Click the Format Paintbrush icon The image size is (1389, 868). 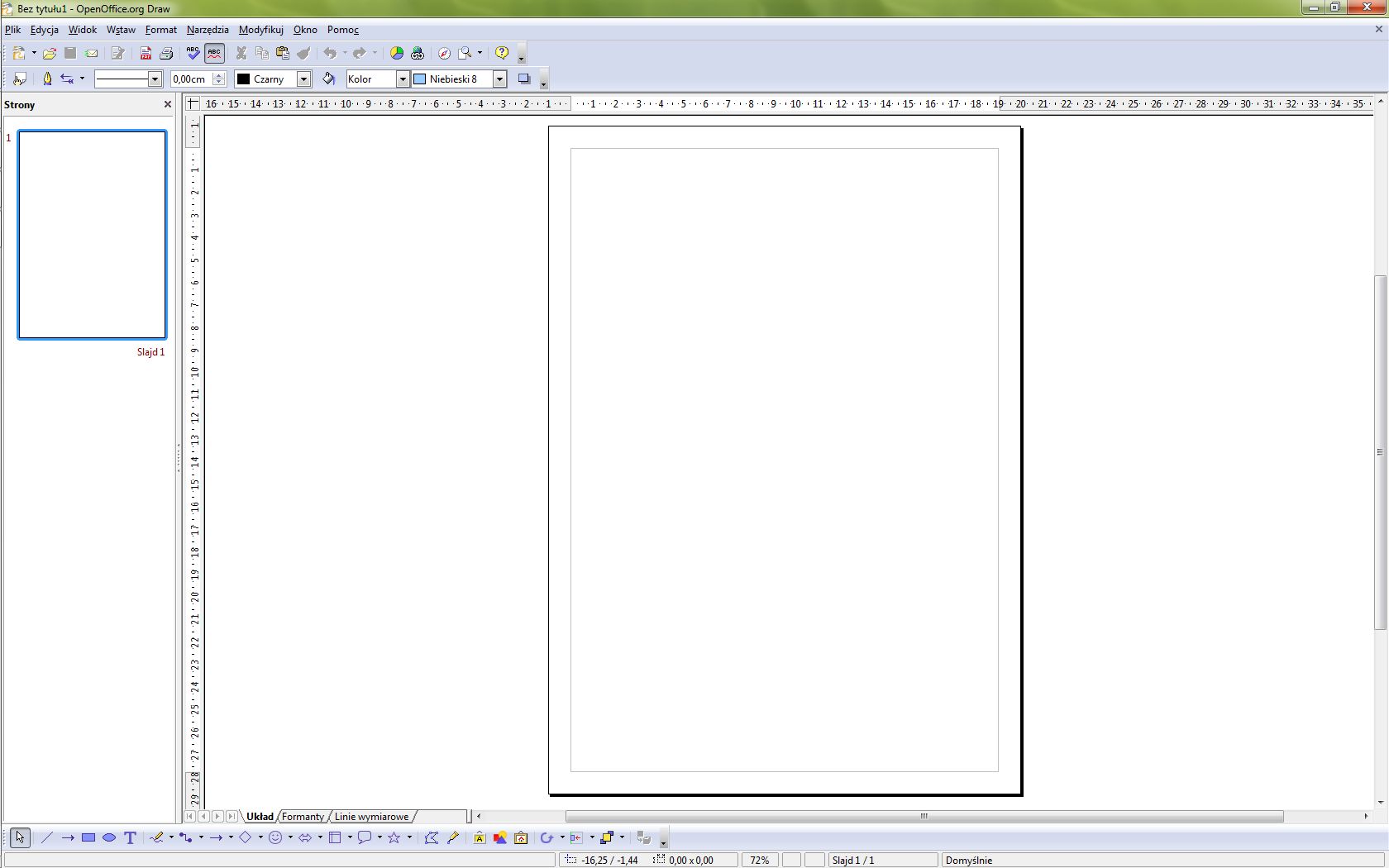click(x=303, y=53)
